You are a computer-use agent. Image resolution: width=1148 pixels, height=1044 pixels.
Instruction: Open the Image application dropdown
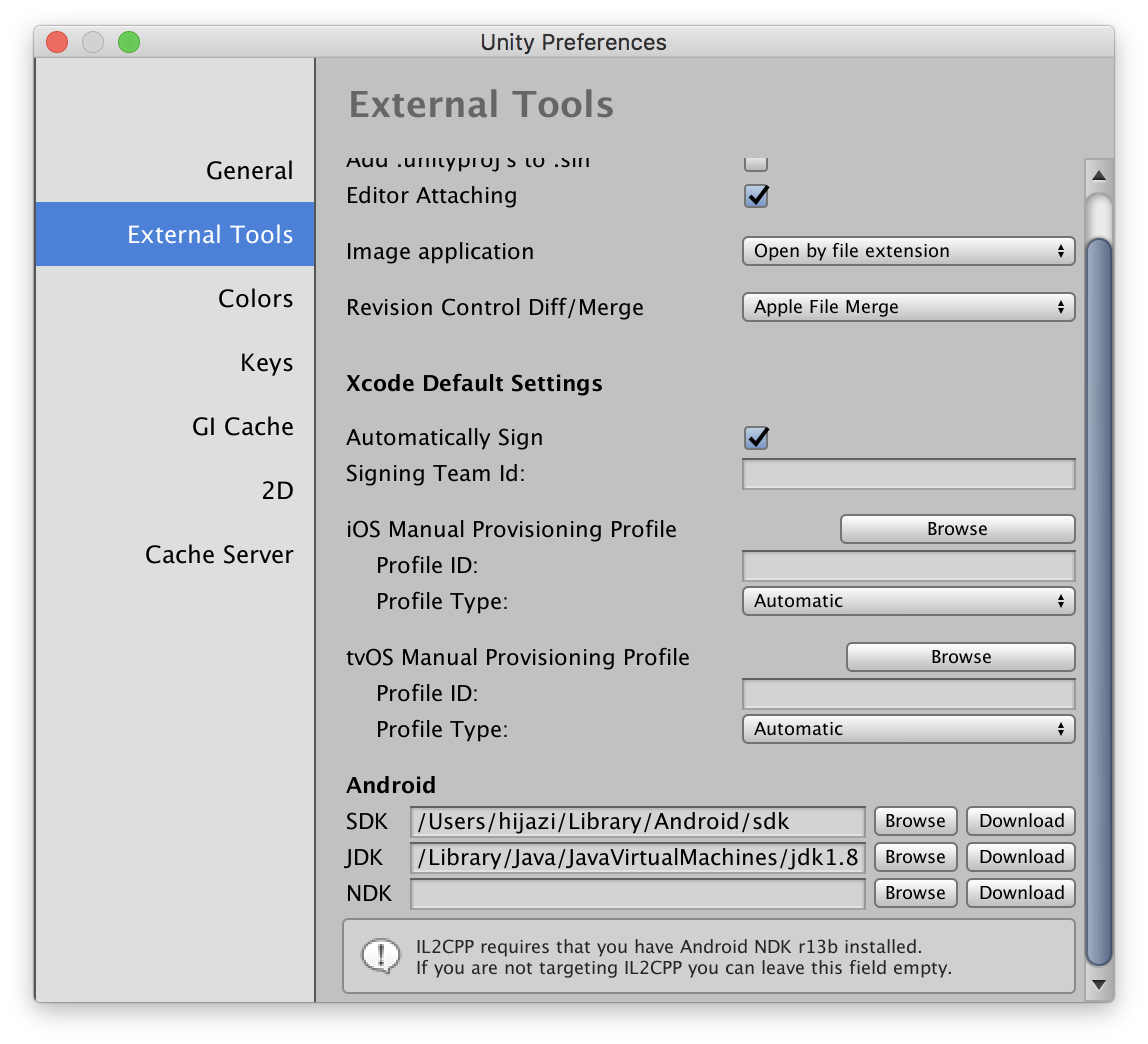pos(908,251)
